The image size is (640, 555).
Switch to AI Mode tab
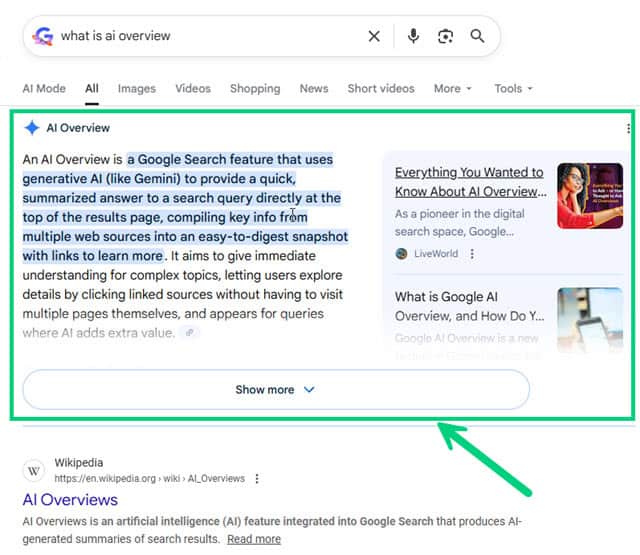pyautogui.click(x=44, y=89)
